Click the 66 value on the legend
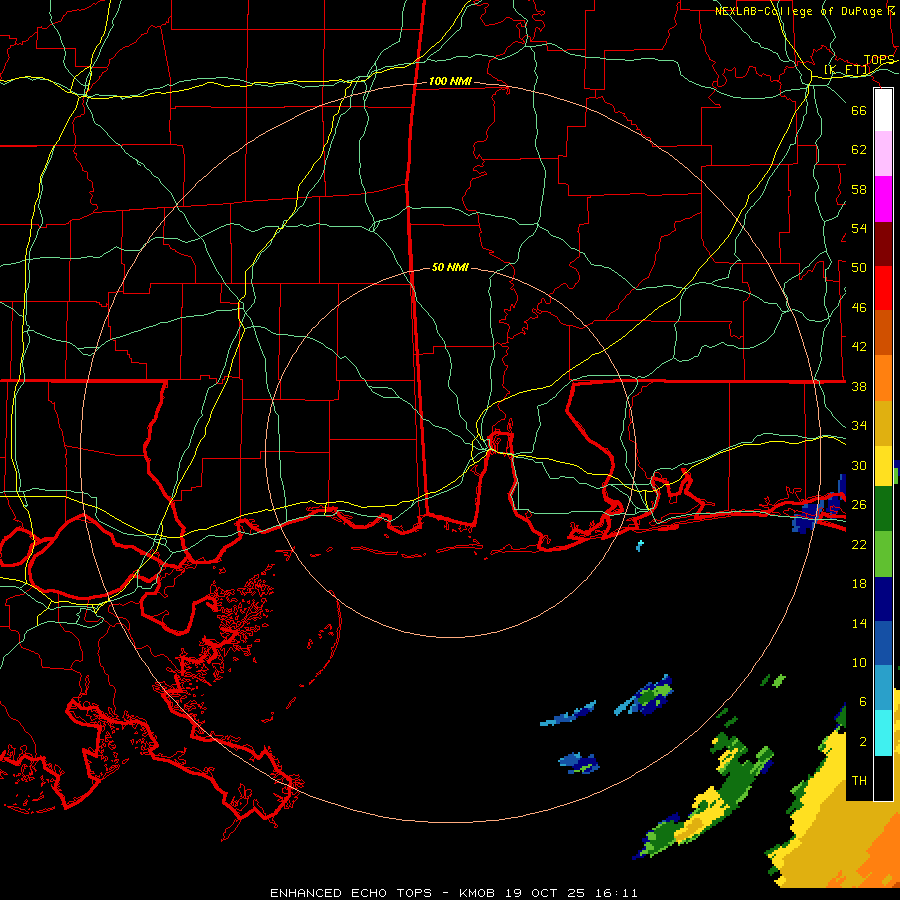This screenshot has width=900, height=900. [859, 111]
